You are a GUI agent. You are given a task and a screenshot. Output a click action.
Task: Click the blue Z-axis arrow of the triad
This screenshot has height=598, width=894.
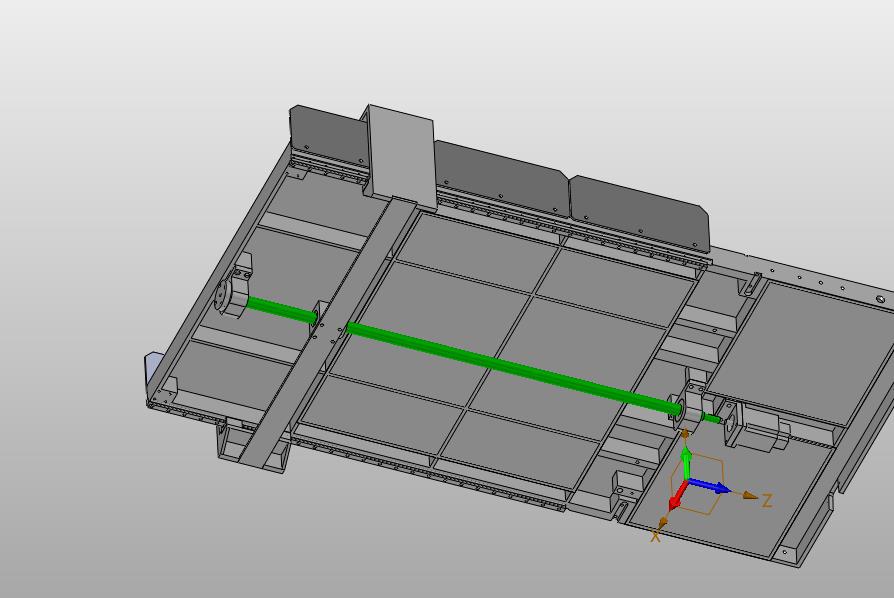(710, 486)
